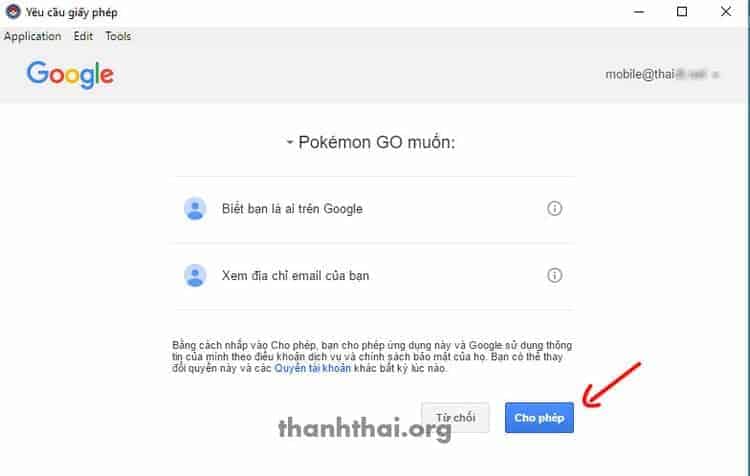The width and height of the screenshot is (750, 476).
Task: Follow the 'Quyền tài khoản' link
Action: (312, 368)
